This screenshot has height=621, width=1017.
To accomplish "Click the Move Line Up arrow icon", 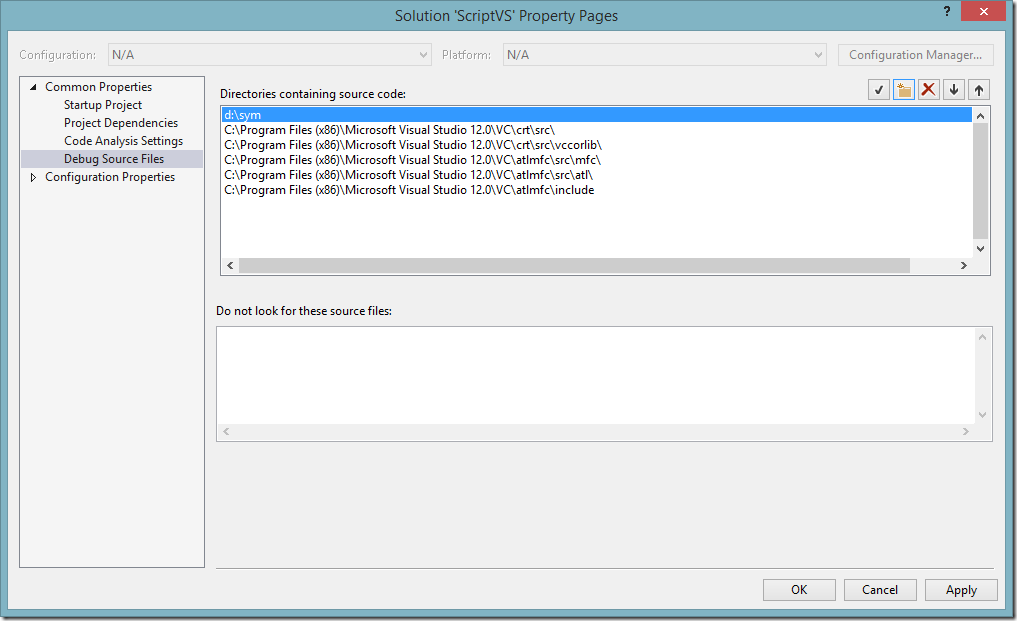I will click(x=979, y=90).
